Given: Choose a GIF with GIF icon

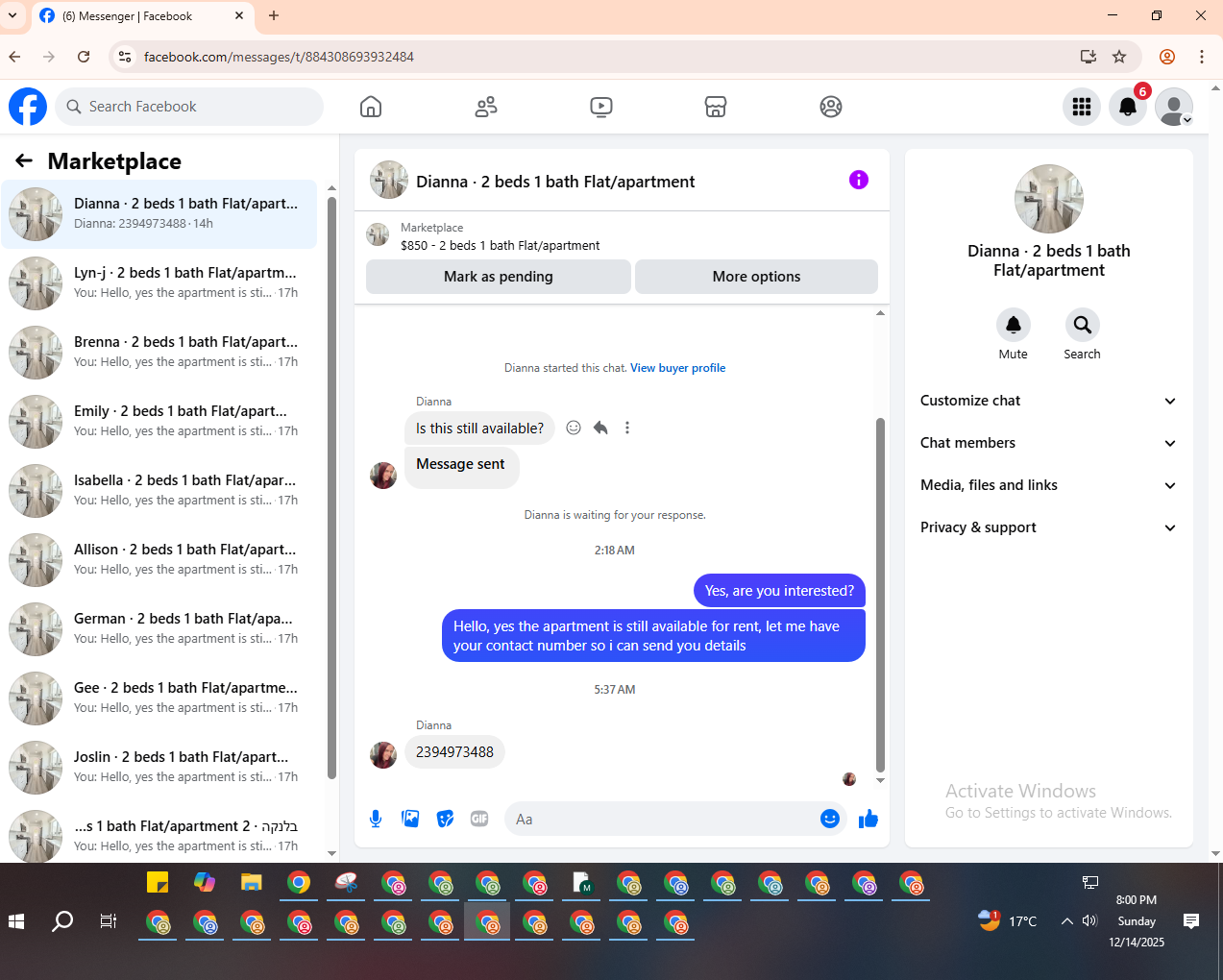Looking at the screenshot, I should point(479,819).
